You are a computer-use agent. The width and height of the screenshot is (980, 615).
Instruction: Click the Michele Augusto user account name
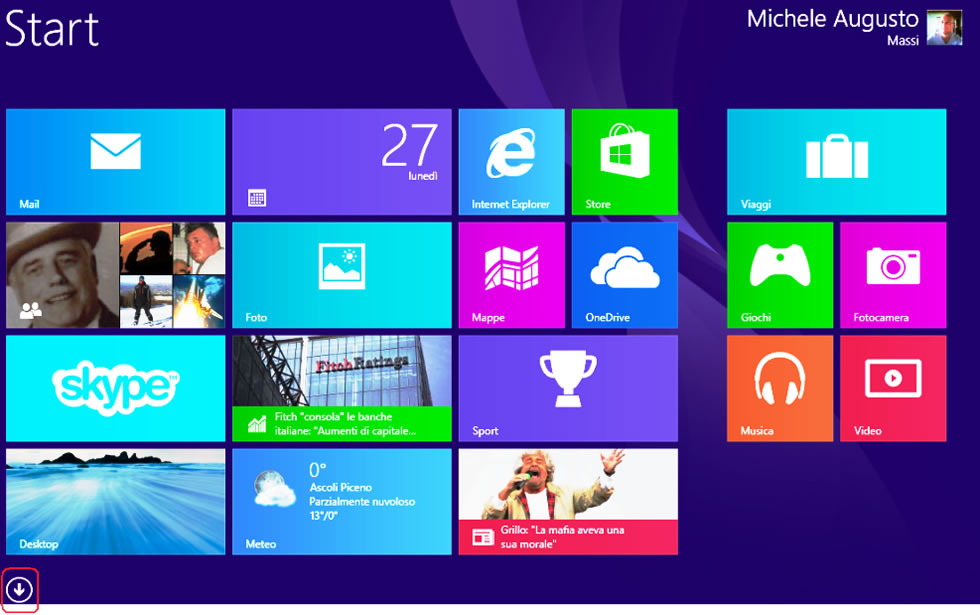click(x=832, y=19)
